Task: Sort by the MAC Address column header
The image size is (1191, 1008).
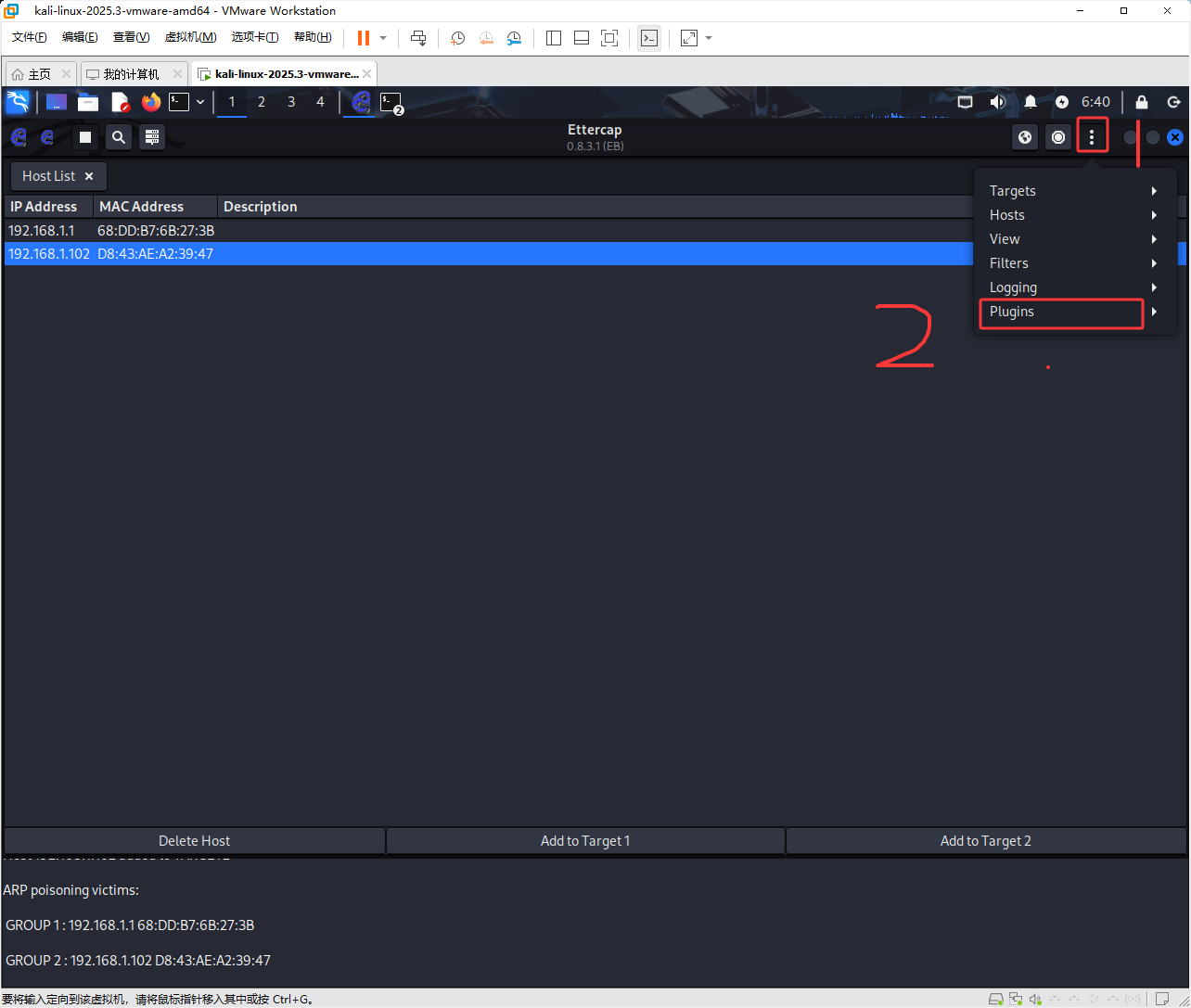Action: coord(156,207)
